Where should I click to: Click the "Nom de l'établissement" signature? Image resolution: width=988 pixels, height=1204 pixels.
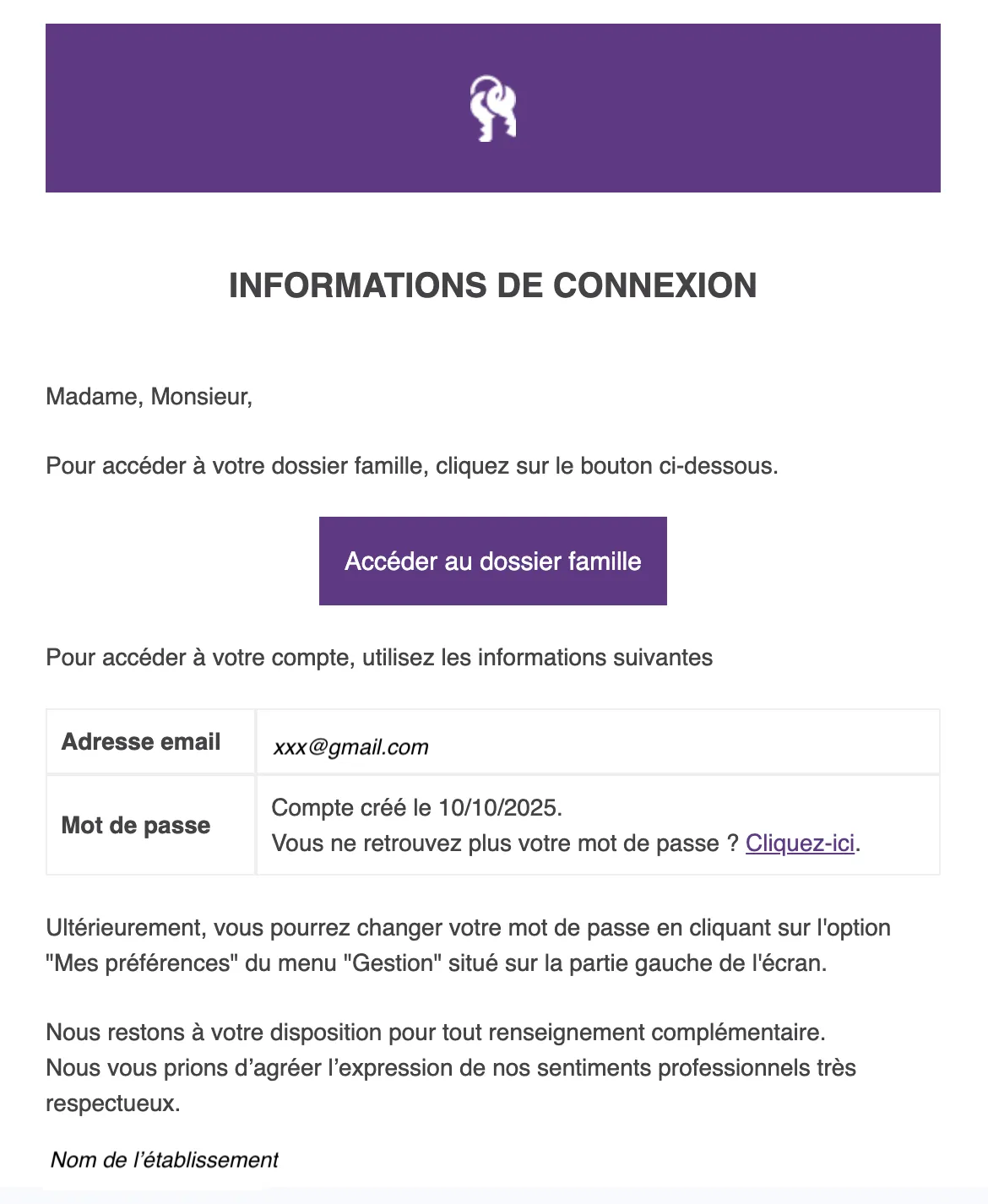coord(165,1160)
